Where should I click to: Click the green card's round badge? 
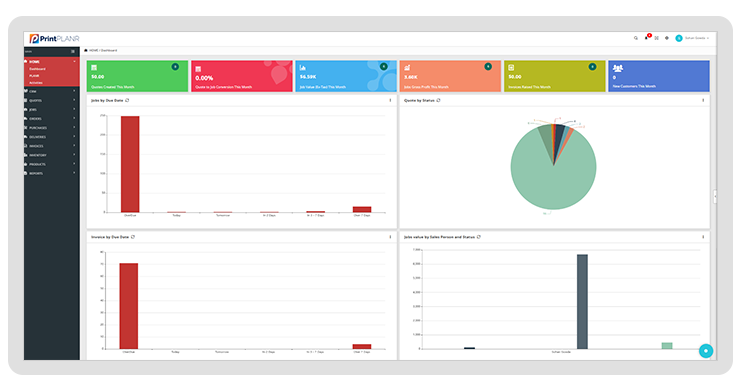[175, 67]
